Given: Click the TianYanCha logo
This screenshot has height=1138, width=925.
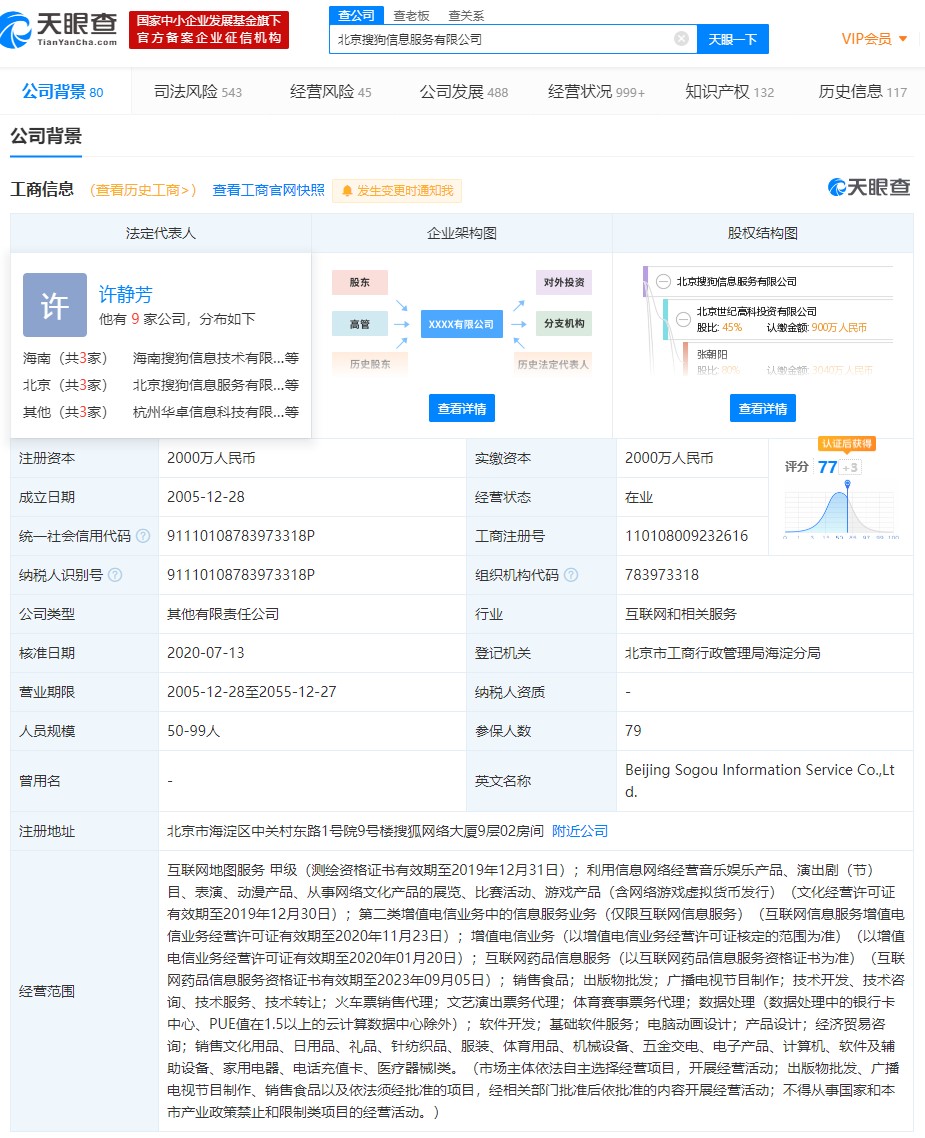Looking at the screenshot, I should [59, 29].
